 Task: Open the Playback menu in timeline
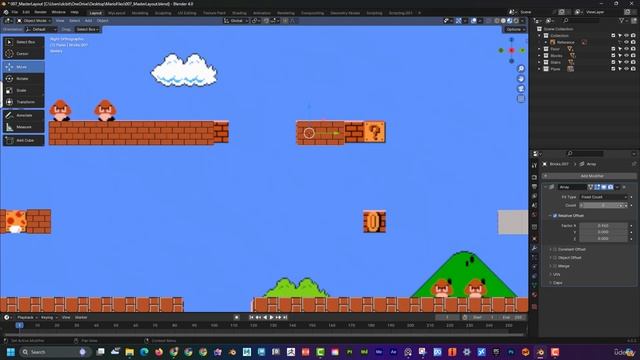point(27,317)
